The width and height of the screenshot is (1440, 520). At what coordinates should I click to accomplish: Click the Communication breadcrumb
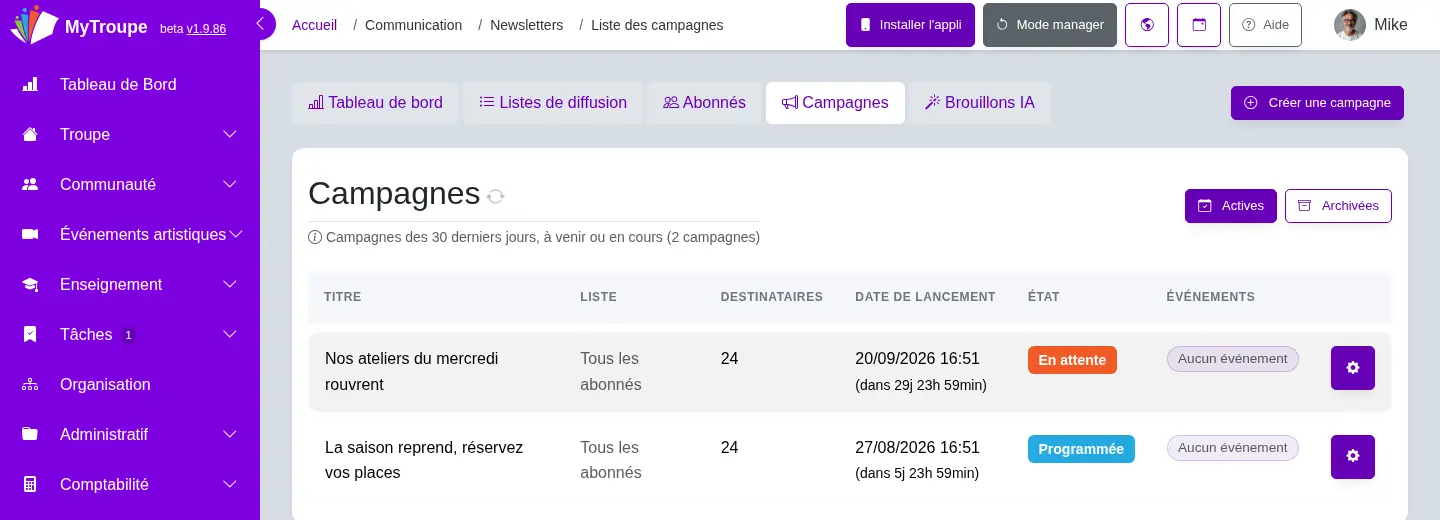pos(413,25)
